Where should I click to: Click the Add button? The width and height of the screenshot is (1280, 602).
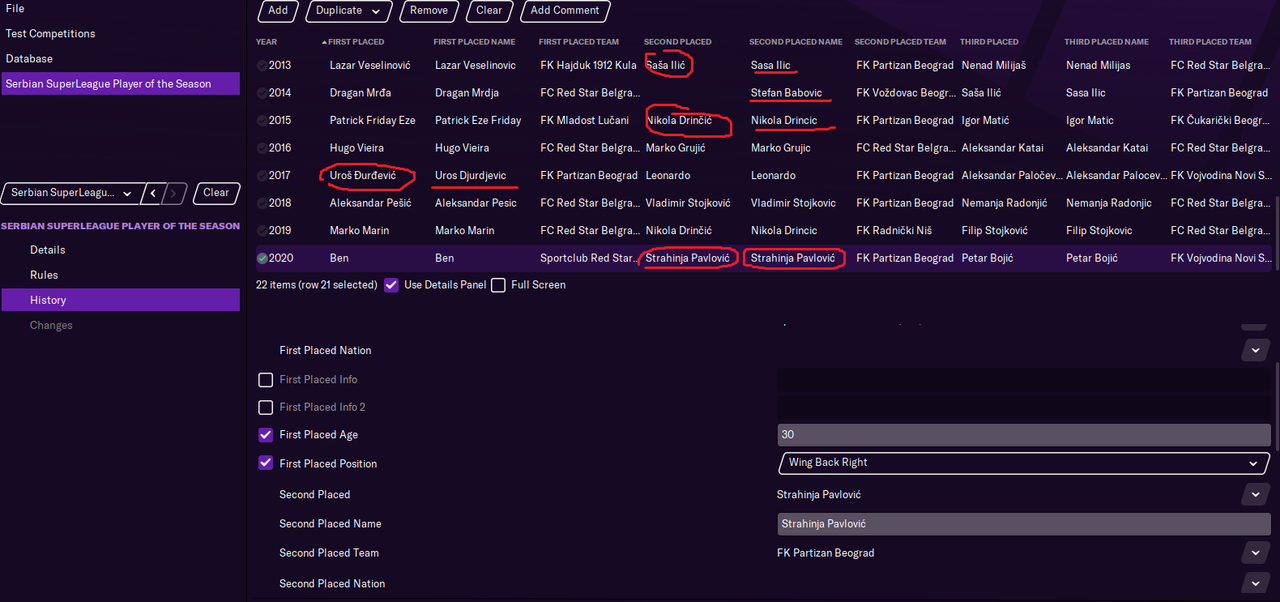[278, 11]
